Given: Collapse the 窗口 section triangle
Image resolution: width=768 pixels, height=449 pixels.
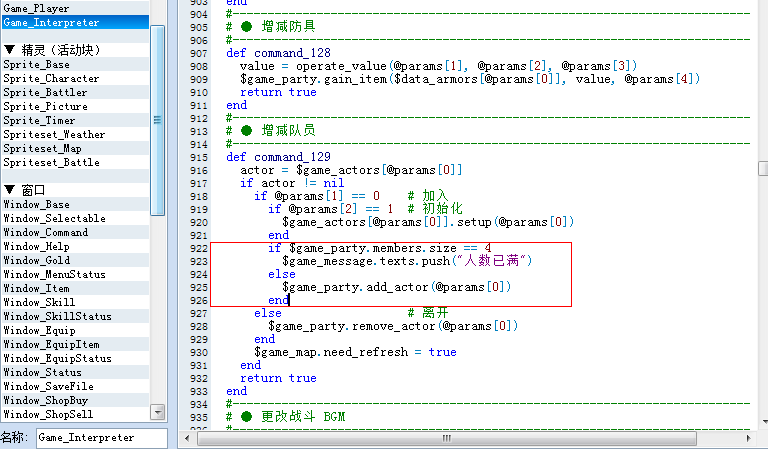Looking at the screenshot, I should coord(9,190).
